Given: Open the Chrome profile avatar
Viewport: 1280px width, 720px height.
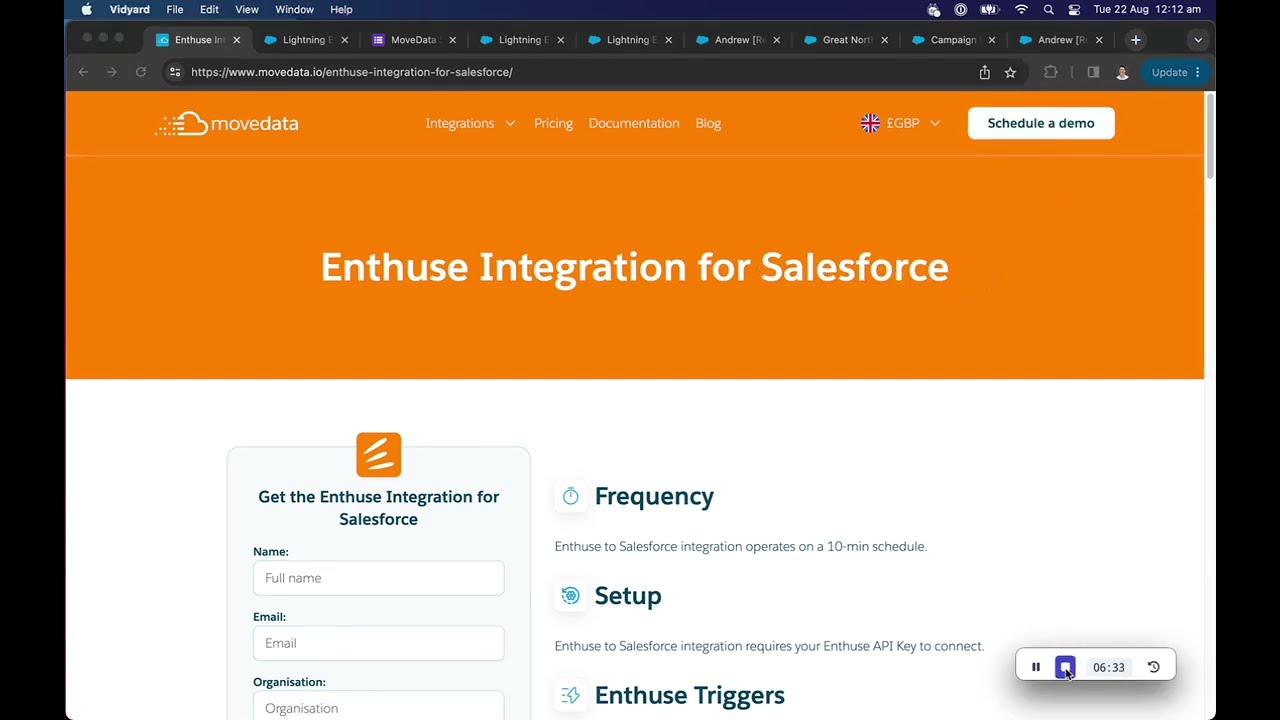Looking at the screenshot, I should coord(1122,72).
